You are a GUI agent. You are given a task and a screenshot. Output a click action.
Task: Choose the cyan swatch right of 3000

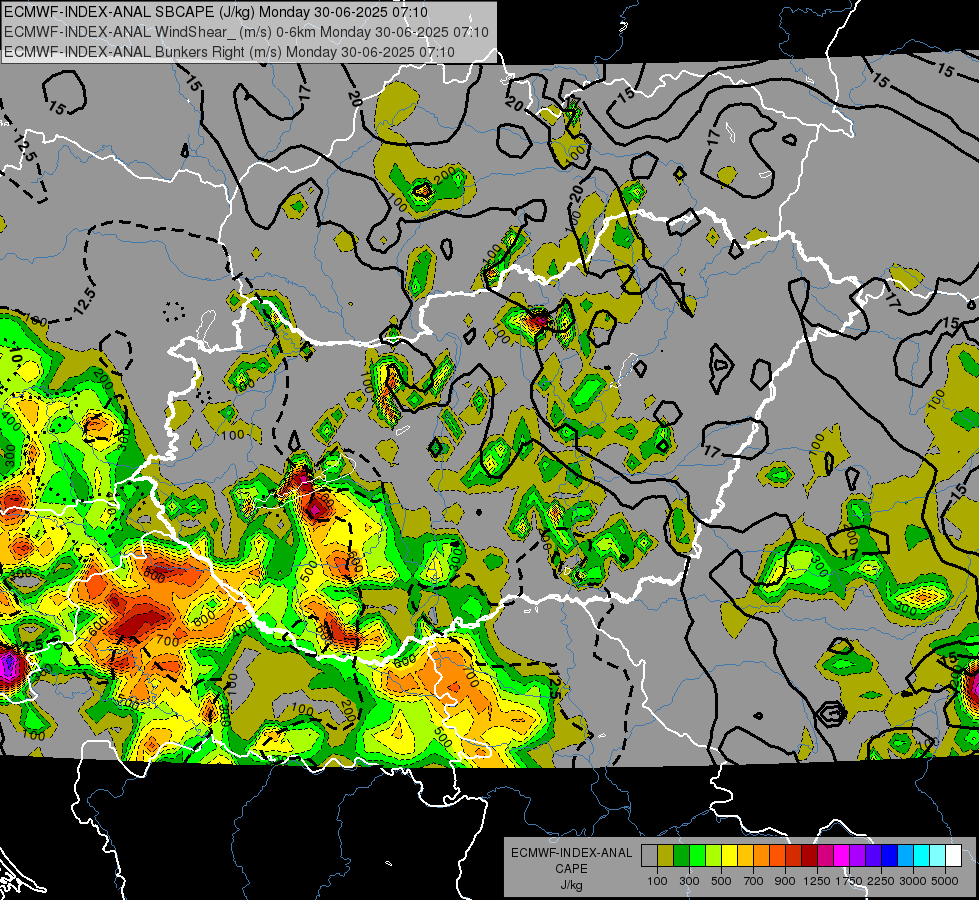pyautogui.click(x=922, y=856)
